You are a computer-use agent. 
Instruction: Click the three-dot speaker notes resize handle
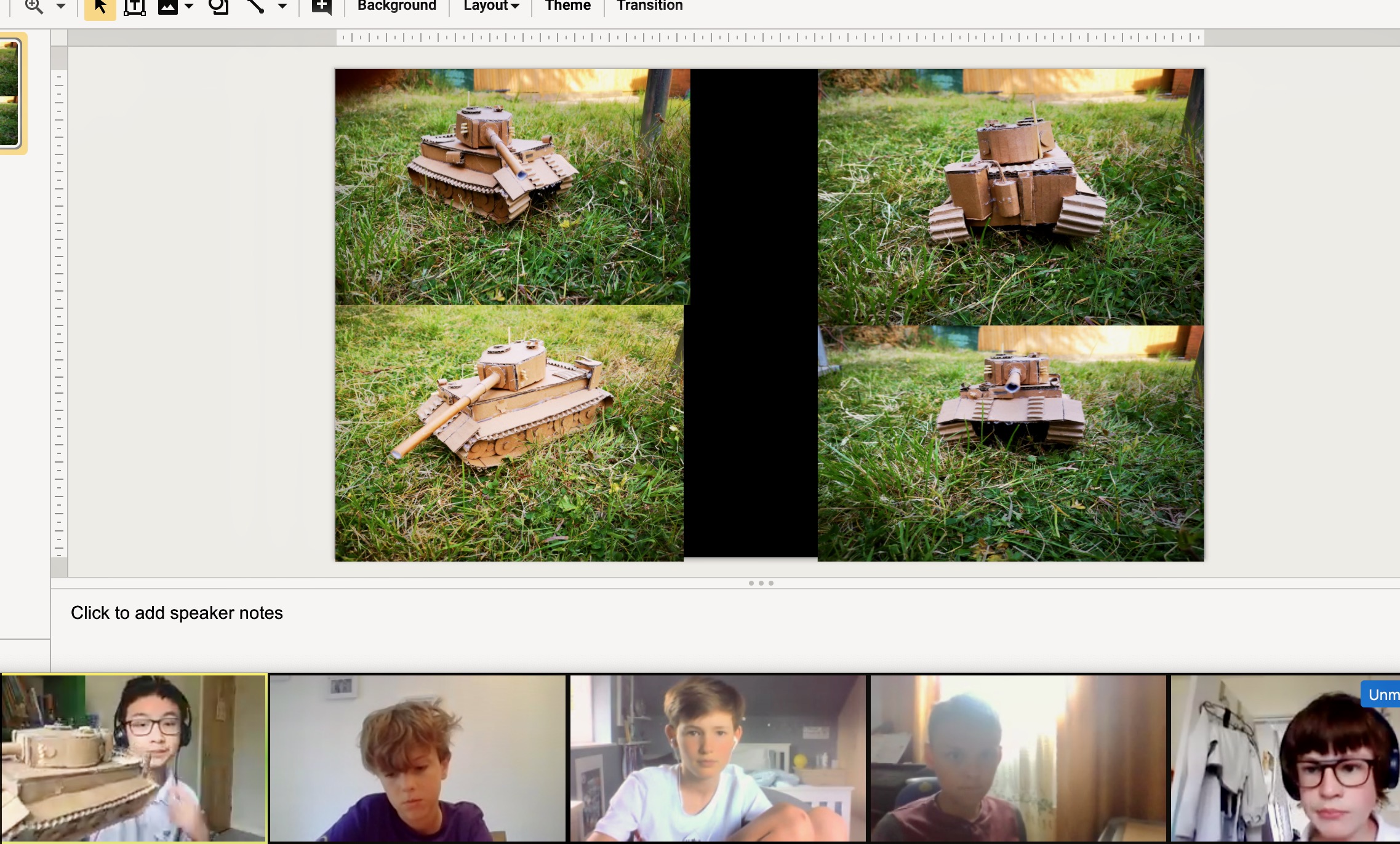761,583
